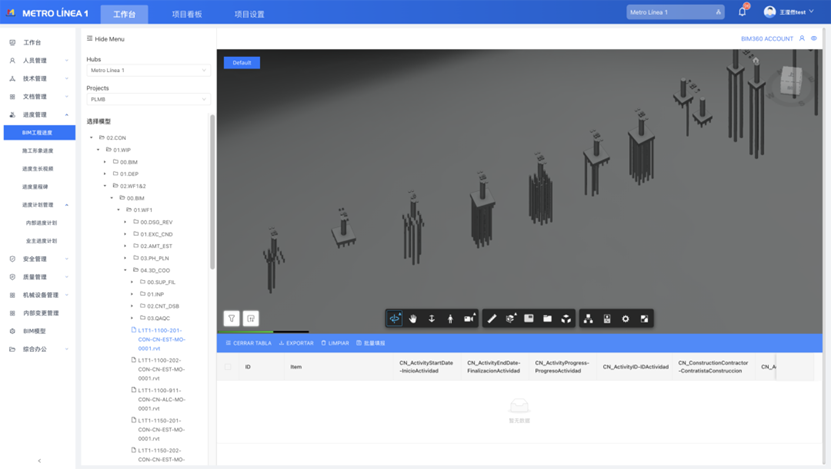This screenshot has height=469, width=831.
Task: Open the Model Browser tree icon
Action: point(588,318)
